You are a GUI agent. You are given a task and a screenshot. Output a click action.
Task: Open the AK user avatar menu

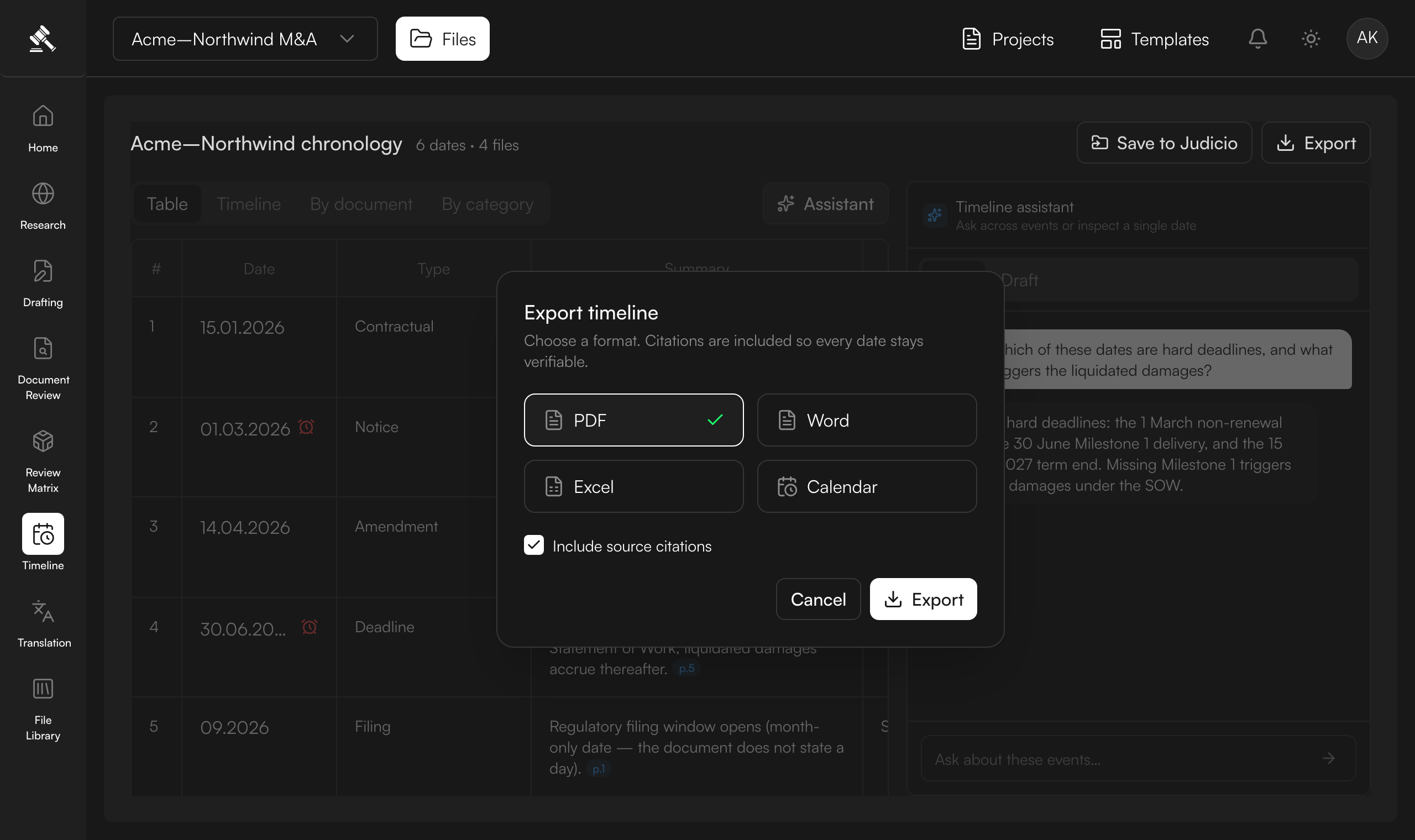tap(1367, 38)
